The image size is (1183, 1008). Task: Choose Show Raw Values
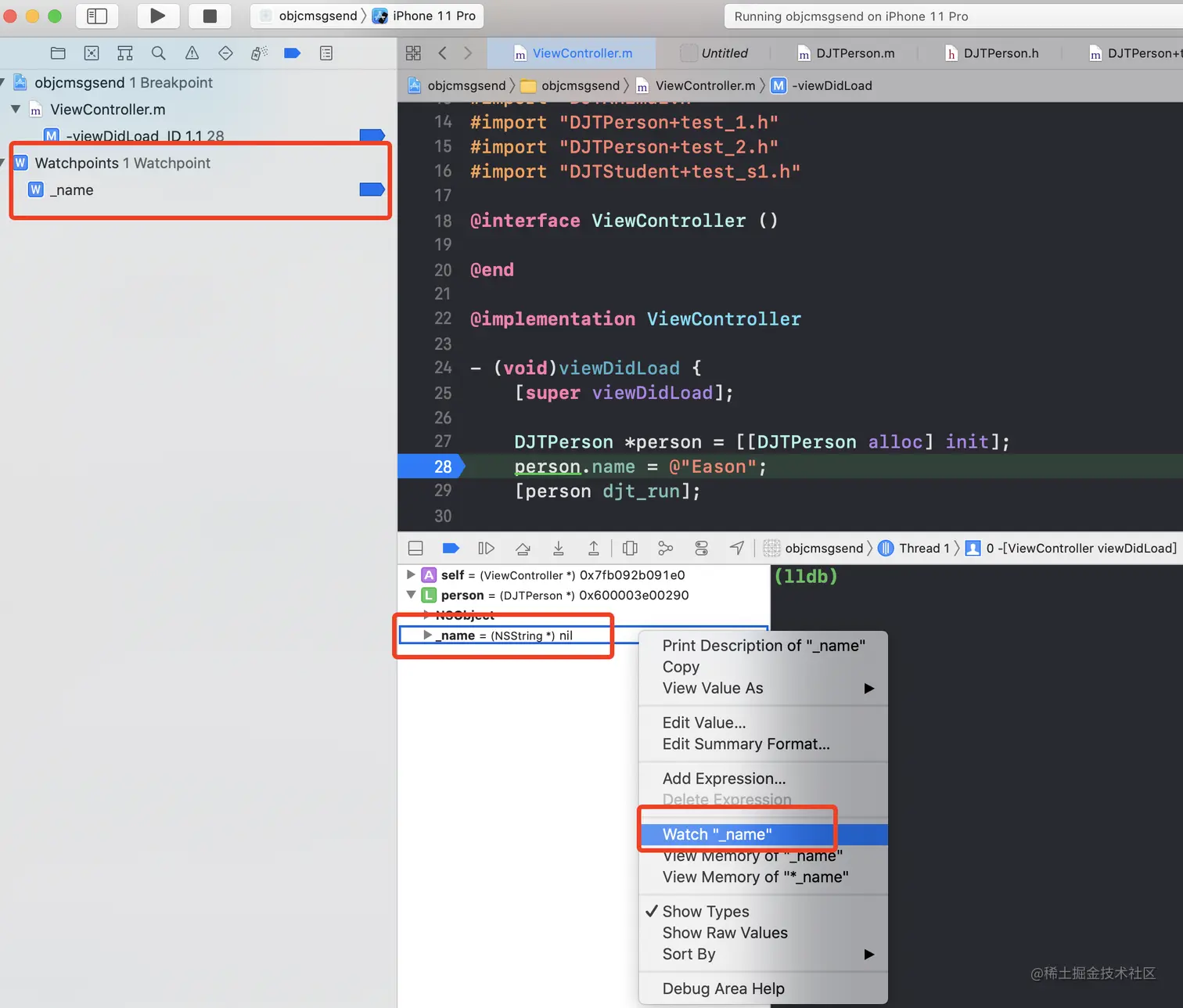[764, 932]
